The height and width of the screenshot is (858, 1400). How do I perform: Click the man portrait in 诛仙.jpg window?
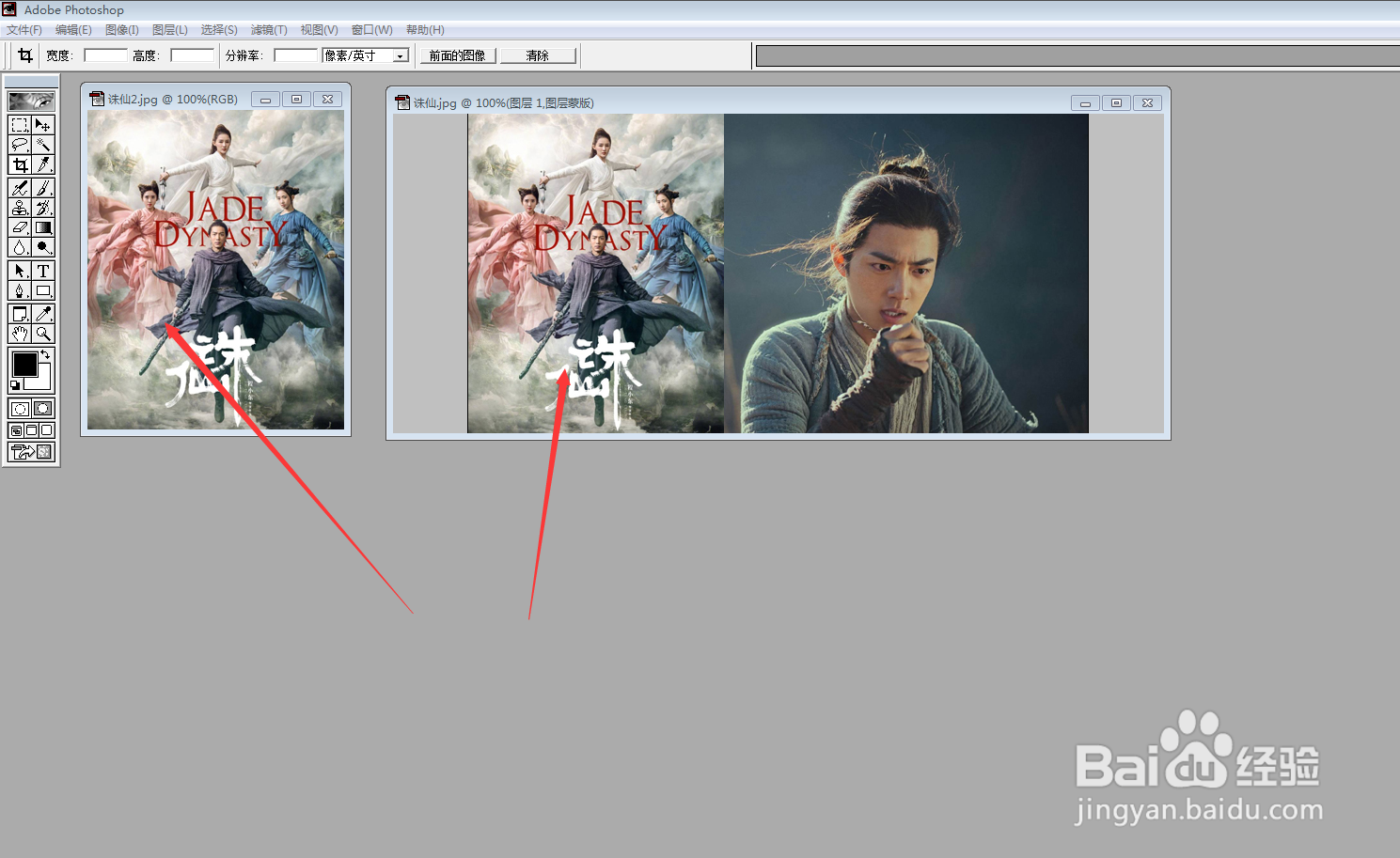(x=906, y=273)
